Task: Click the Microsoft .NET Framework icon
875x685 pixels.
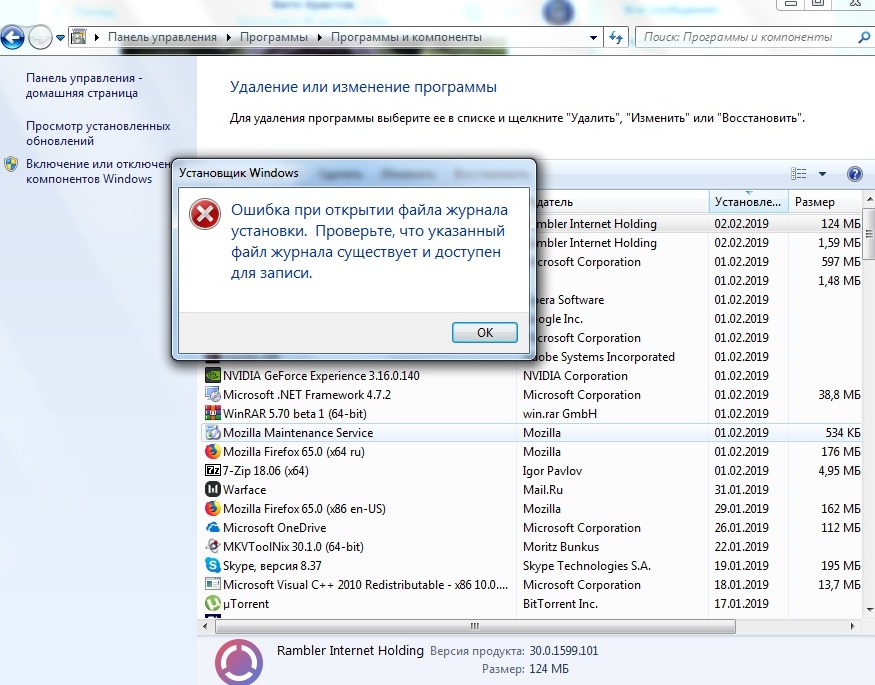Action: point(213,394)
